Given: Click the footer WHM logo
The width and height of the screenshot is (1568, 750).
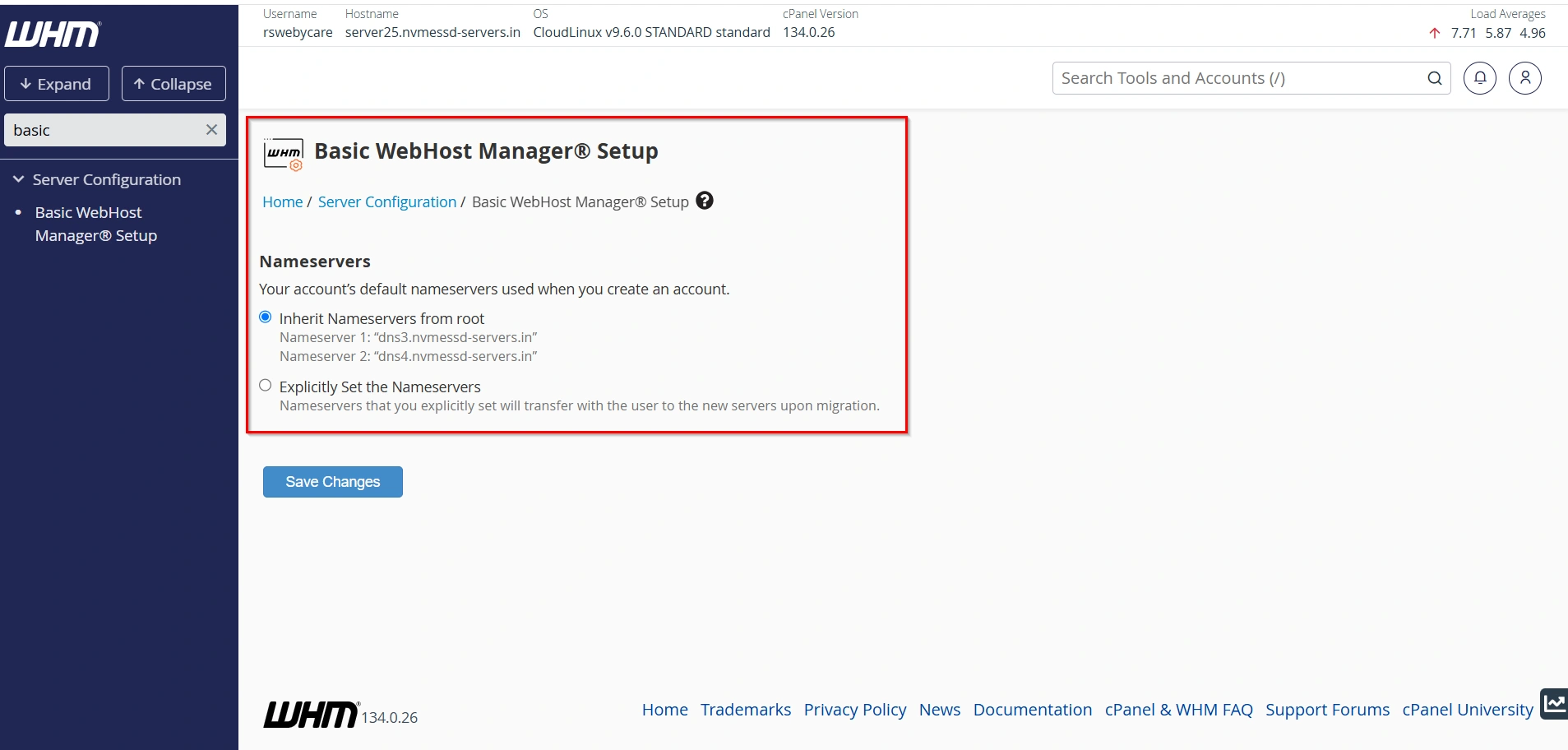Looking at the screenshot, I should pyautogui.click(x=312, y=715).
